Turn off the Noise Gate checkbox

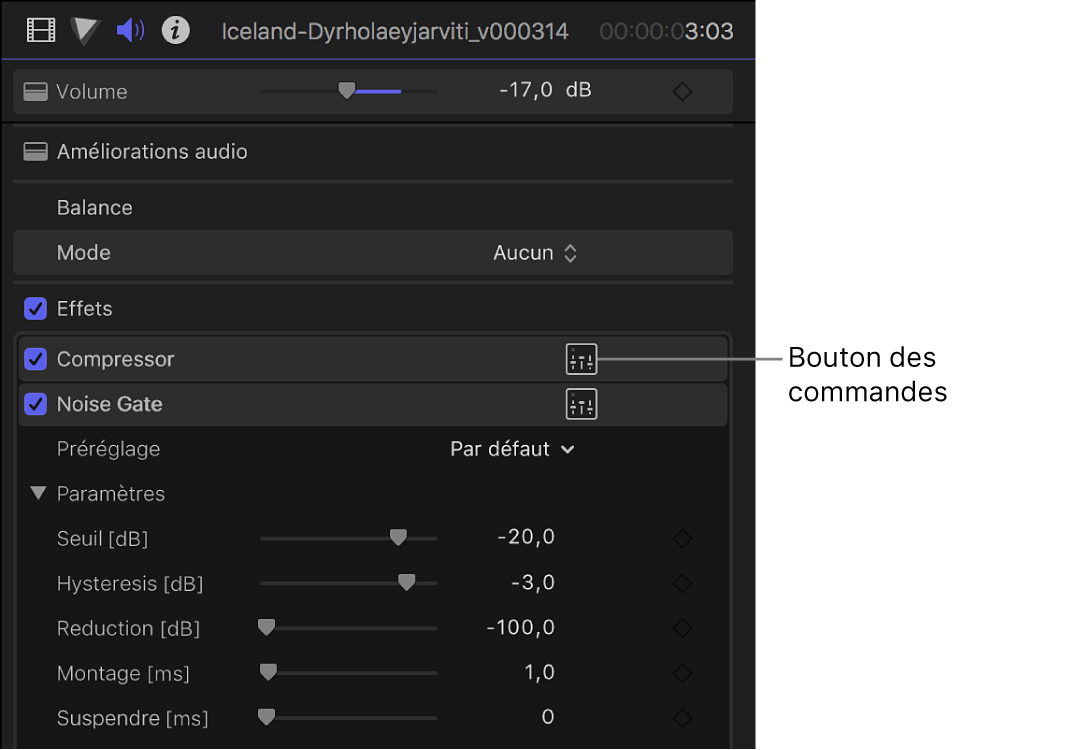click(36, 404)
